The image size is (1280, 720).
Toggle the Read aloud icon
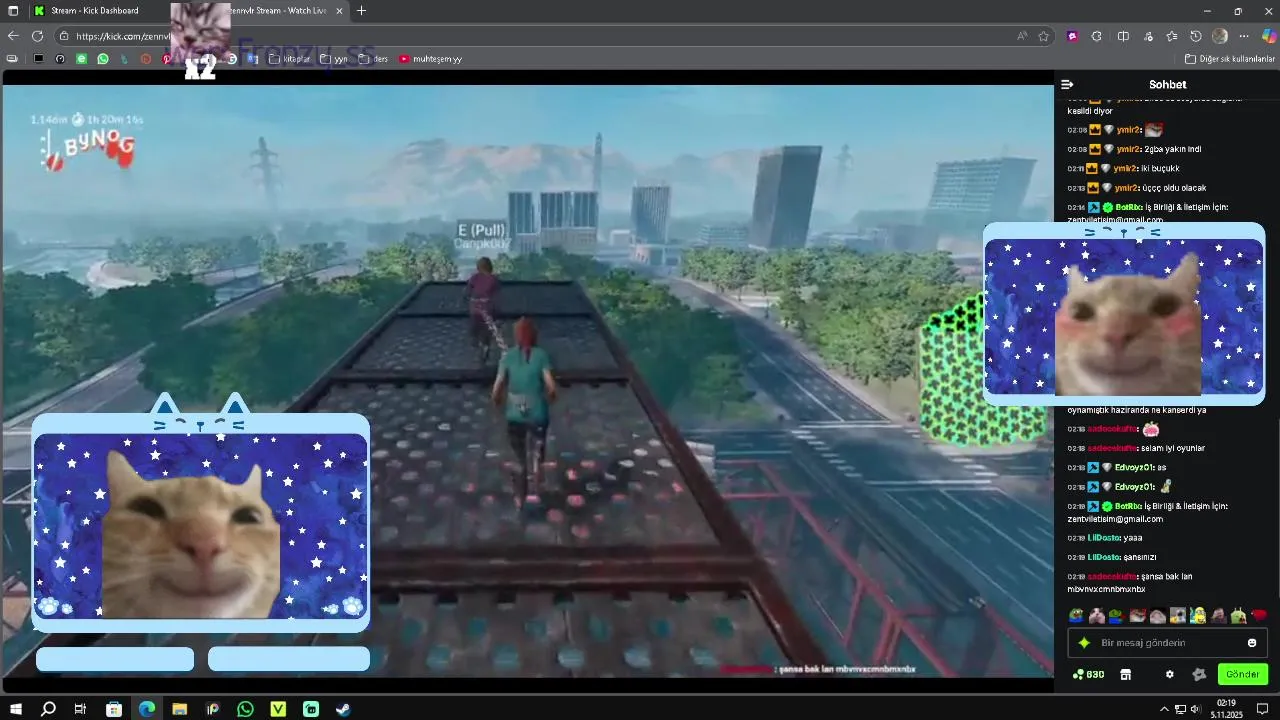coord(1022,36)
